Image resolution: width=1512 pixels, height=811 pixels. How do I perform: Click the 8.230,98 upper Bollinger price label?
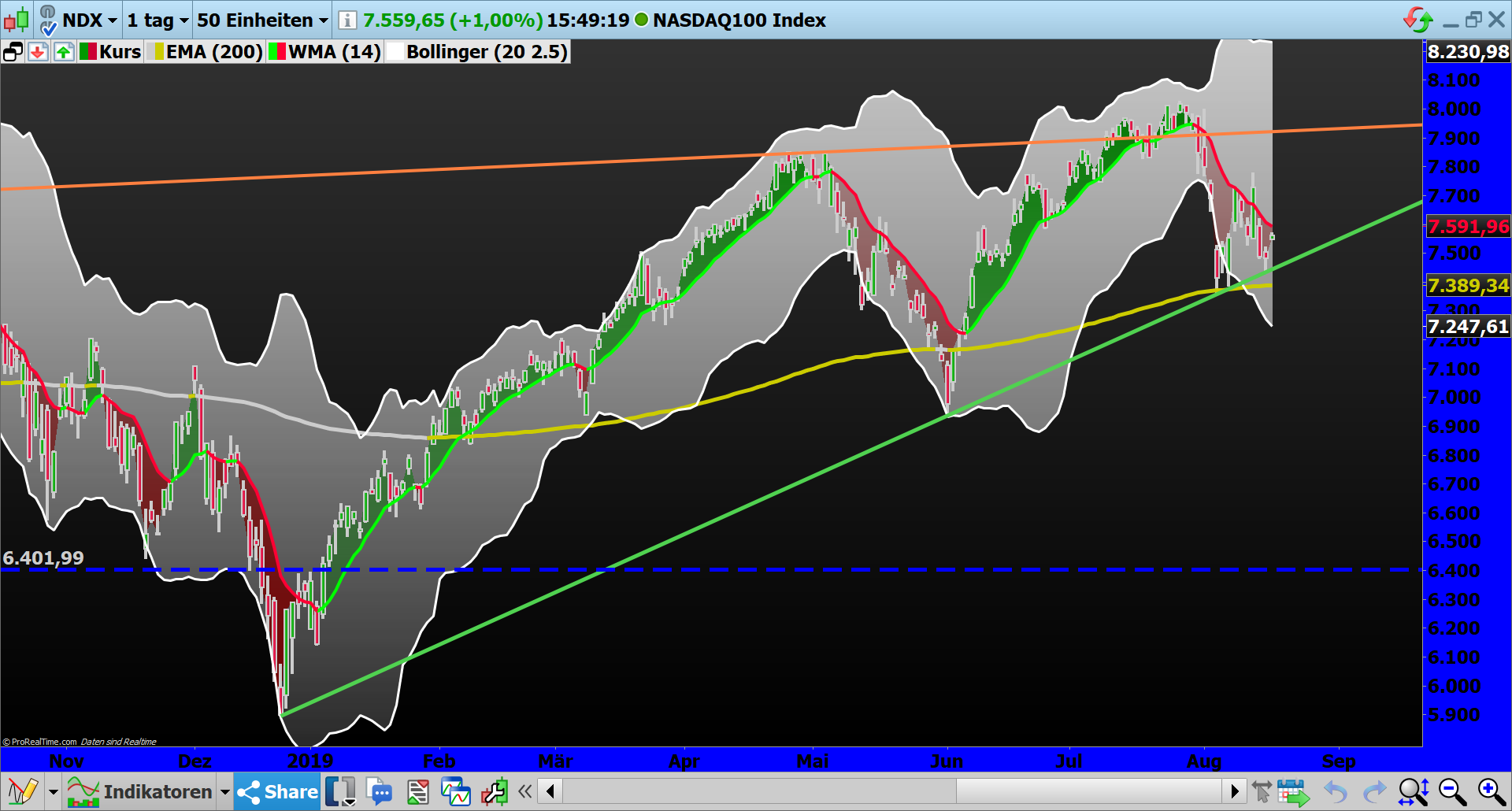tap(1468, 52)
